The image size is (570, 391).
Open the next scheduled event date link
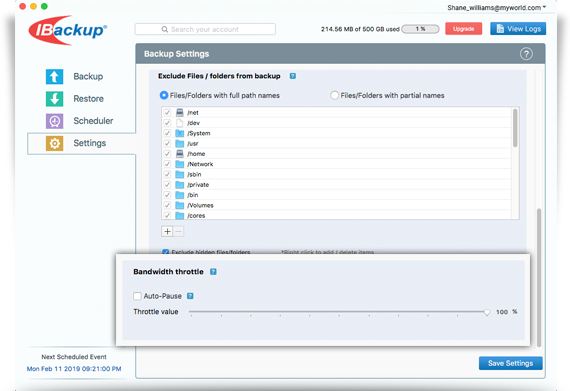tap(74, 368)
